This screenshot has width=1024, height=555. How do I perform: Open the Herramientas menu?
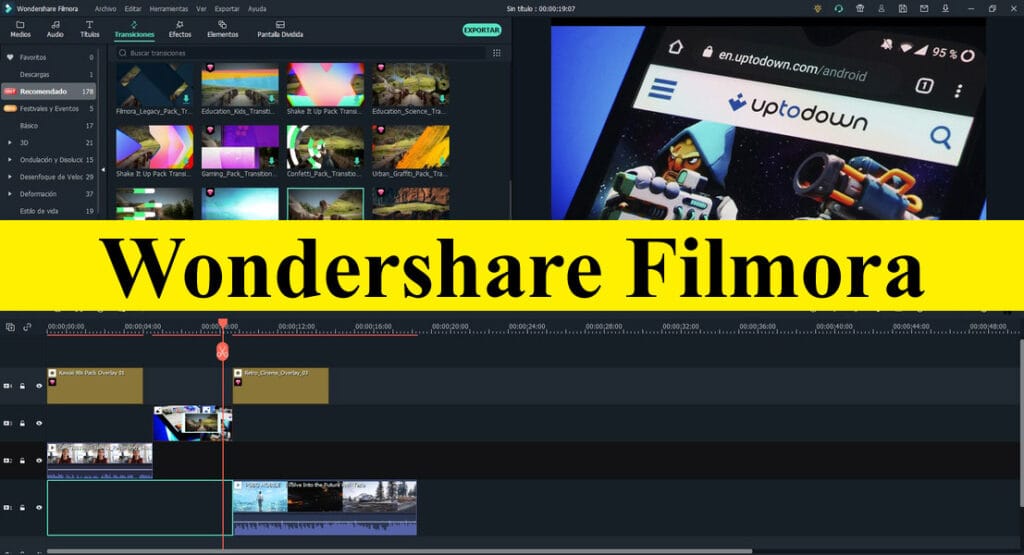click(x=167, y=8)
